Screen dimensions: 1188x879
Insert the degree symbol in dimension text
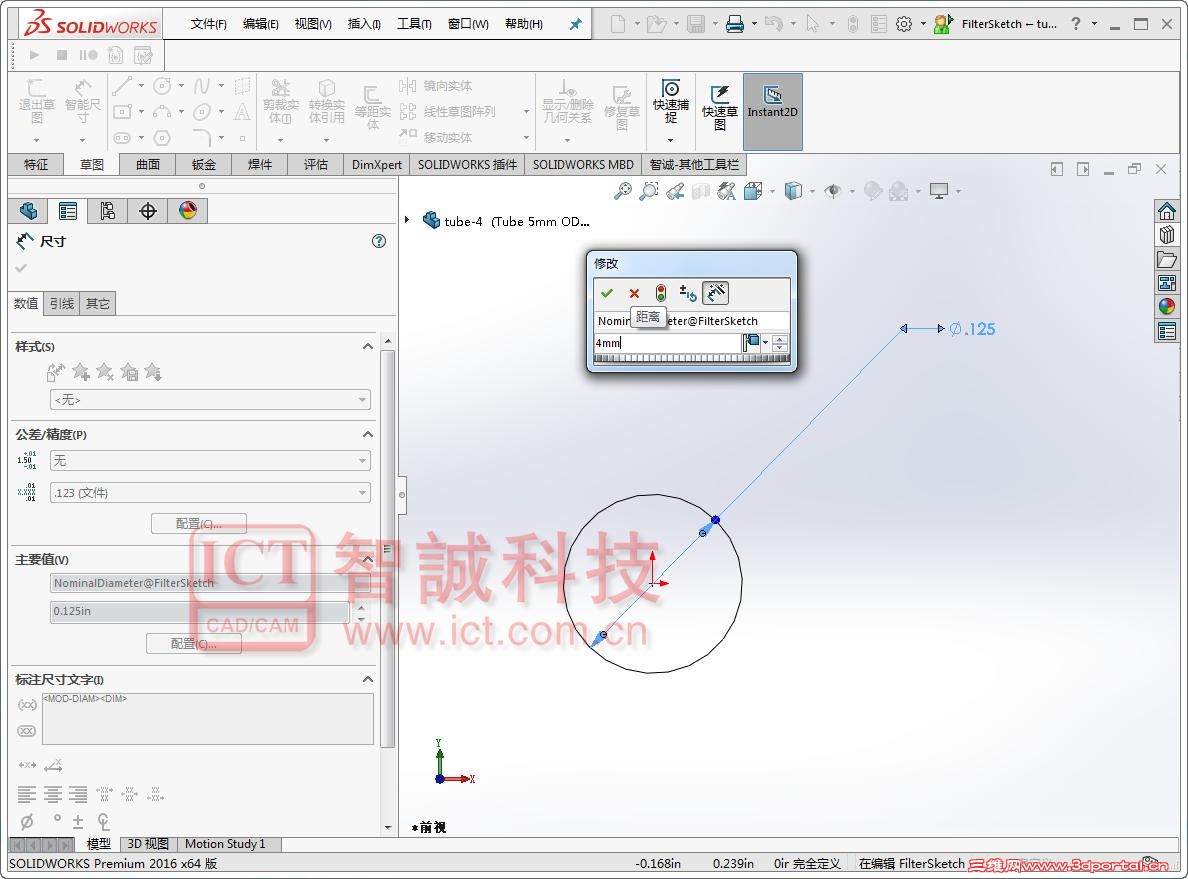tap(57, 818)
